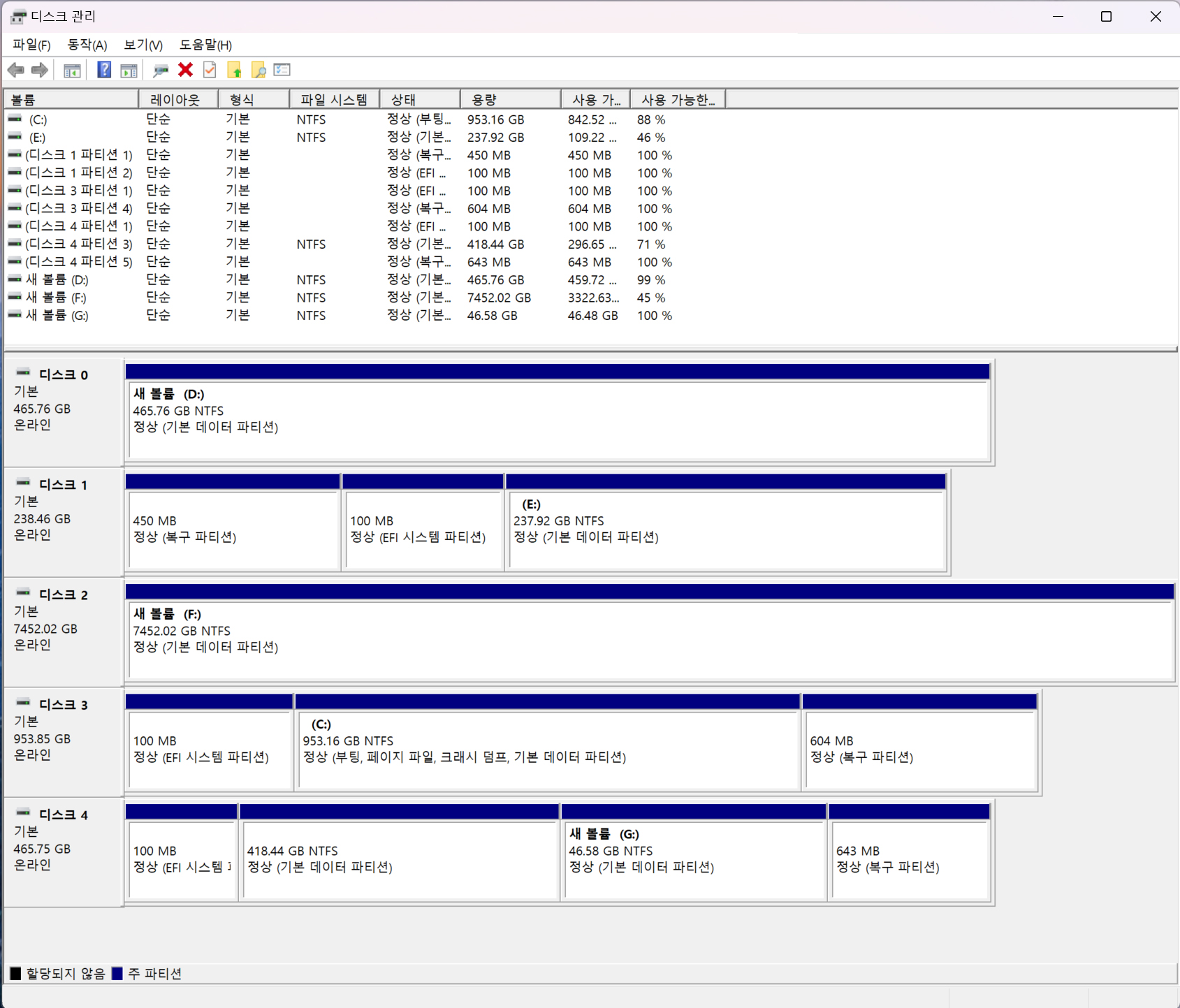Click the Disk Management app icon in title bar
Screen dimensions: 1180x1008
pyautogui.click(x=18, y=16)
